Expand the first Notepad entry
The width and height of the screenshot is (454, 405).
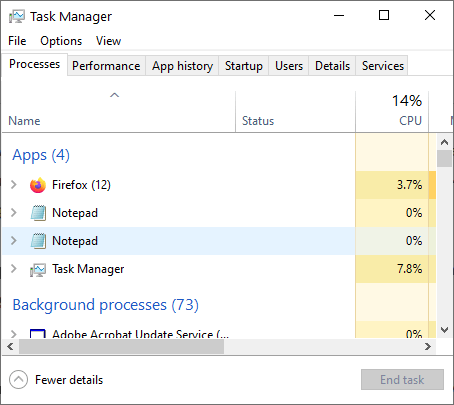[14, 212]
